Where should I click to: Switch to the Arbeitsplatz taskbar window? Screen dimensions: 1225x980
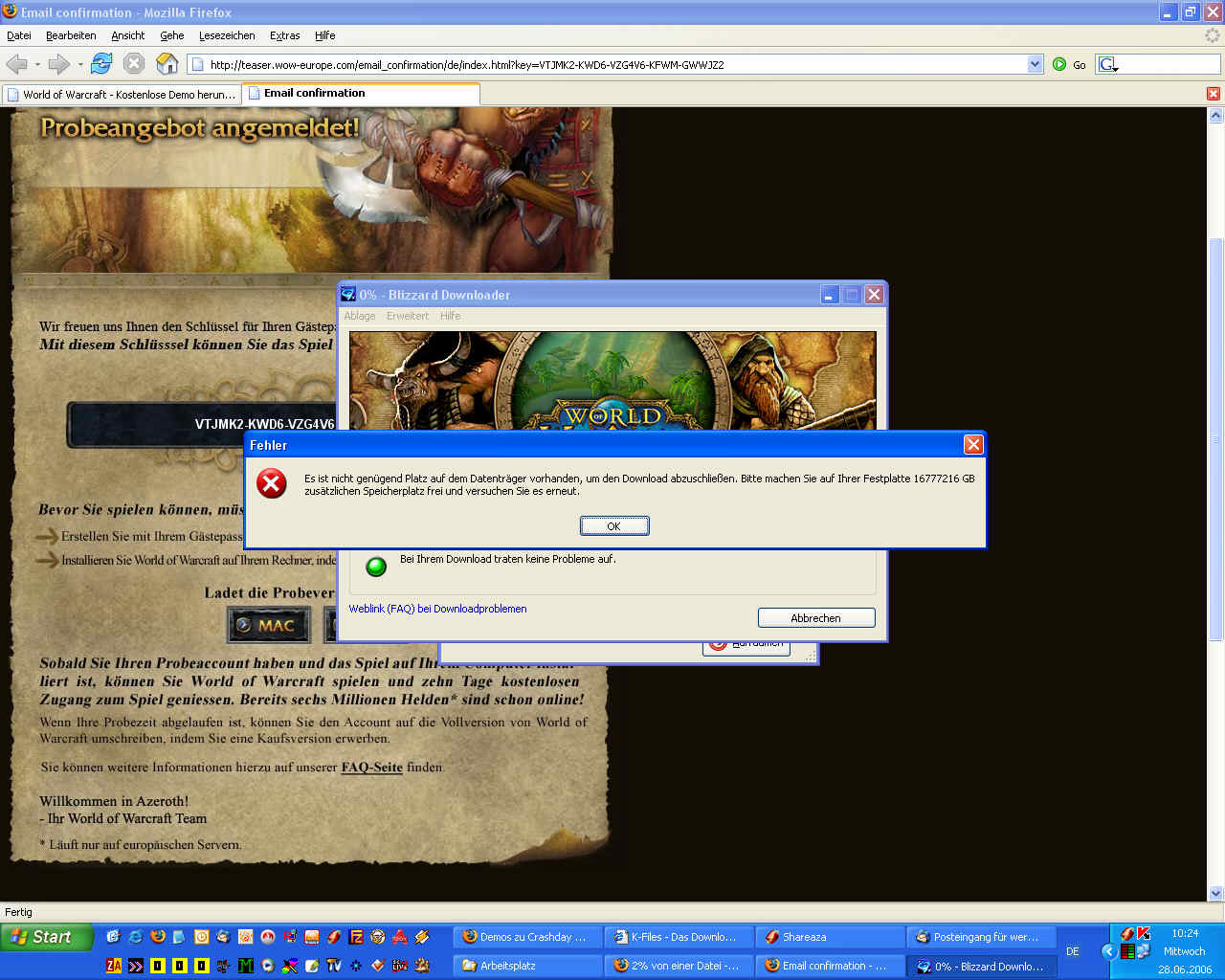tap(527, 966)
